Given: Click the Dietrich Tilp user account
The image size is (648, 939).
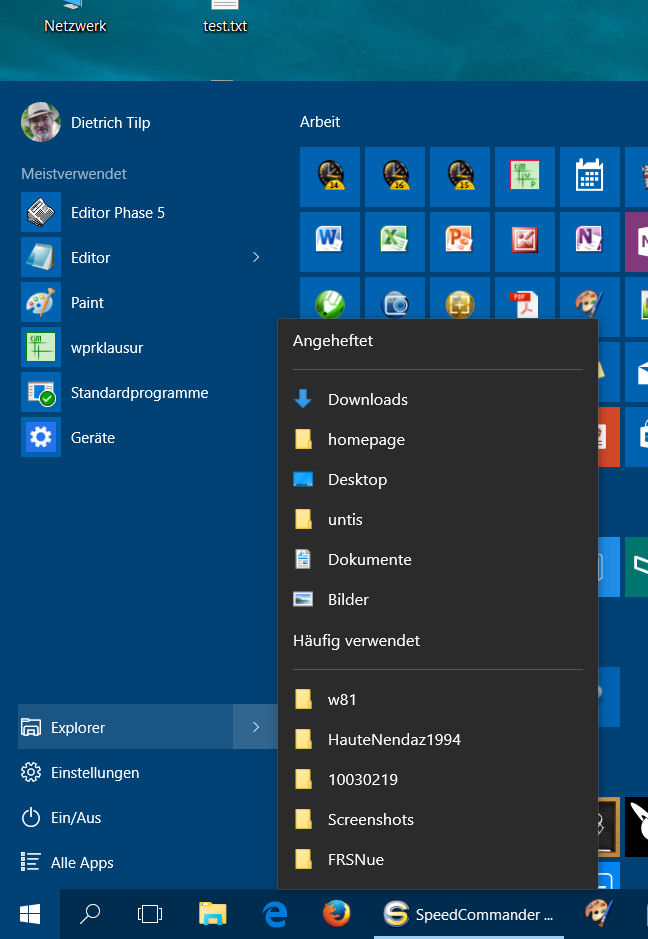Looking at the screenshot, I should [x=110, y=123].
